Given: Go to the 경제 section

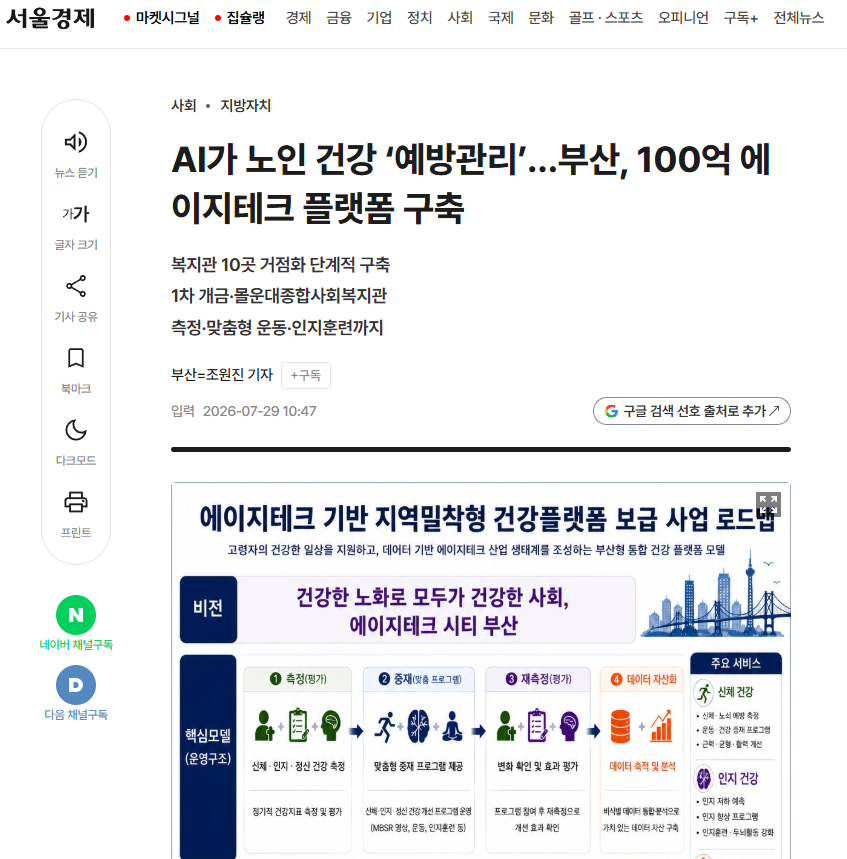Looking at the screenshot, I should point(299,18).
